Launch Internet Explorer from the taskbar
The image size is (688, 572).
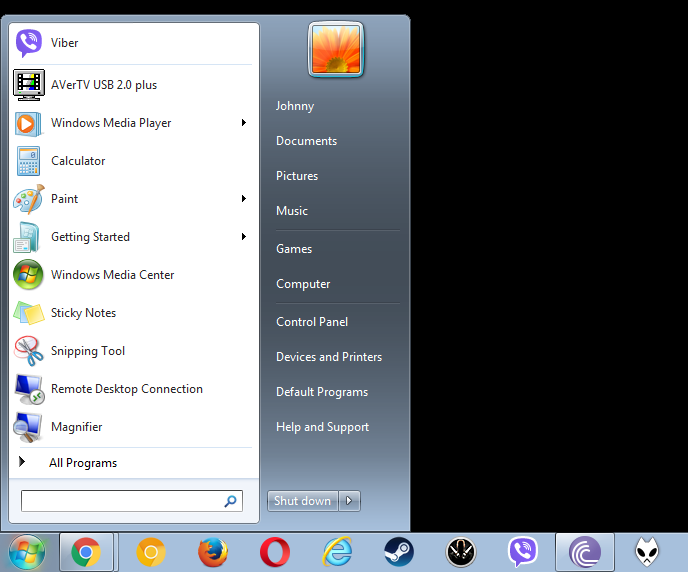[x=337, y=552]
